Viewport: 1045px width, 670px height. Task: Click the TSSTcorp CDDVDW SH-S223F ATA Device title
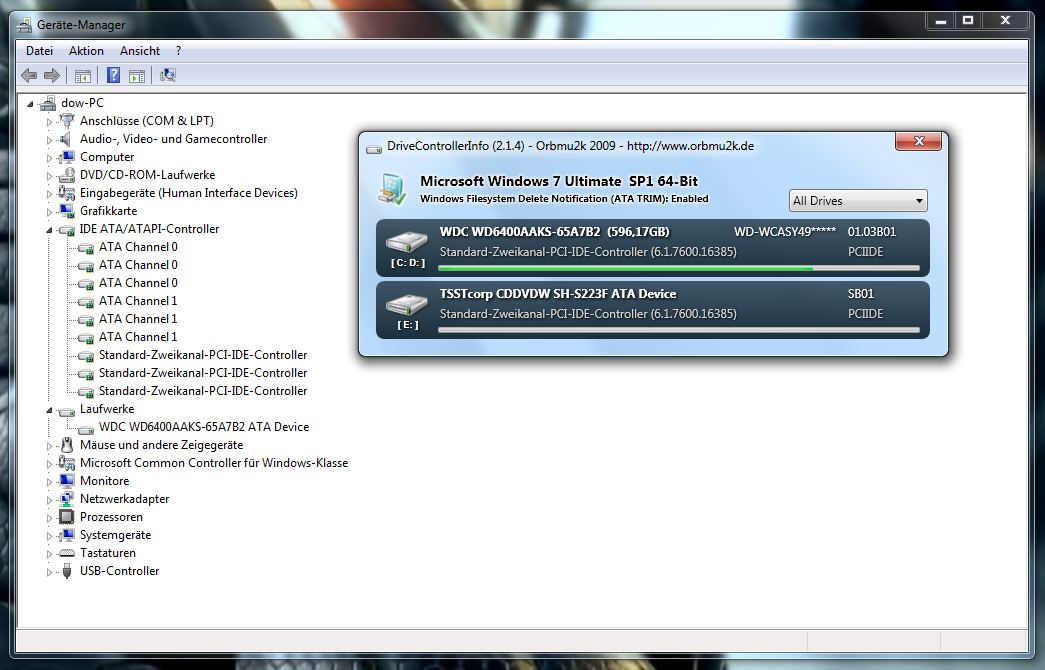point(558,294)
